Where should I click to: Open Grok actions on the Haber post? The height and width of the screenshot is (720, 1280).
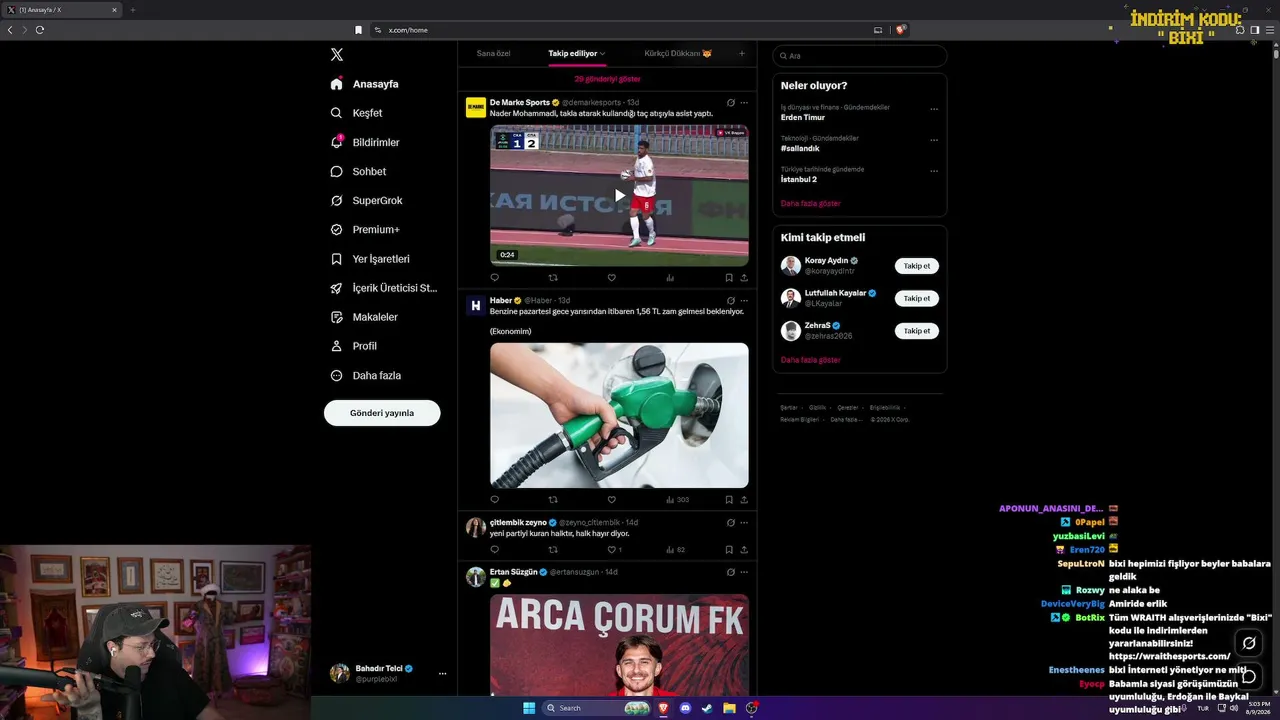[x=731, y=300]
